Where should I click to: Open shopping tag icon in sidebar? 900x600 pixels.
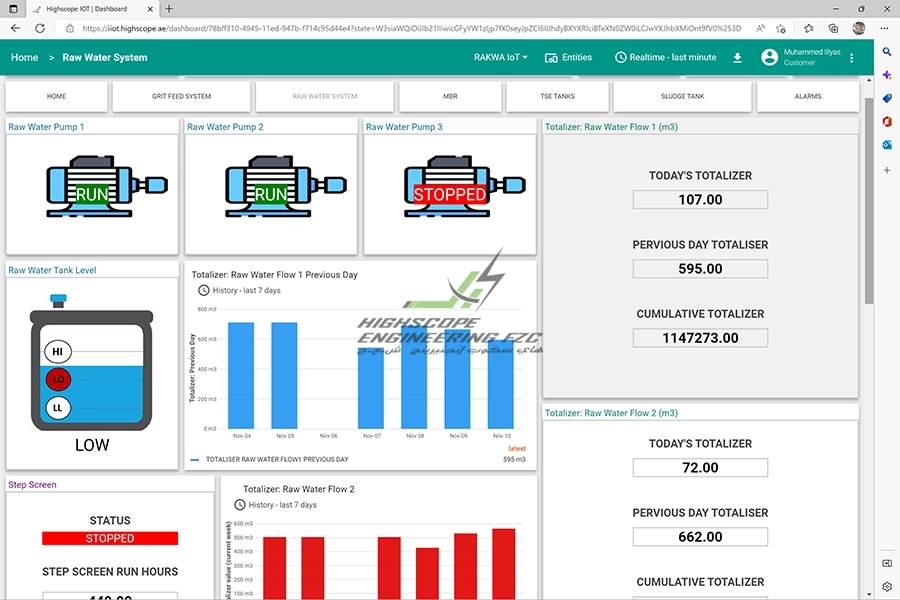[887, 98]
